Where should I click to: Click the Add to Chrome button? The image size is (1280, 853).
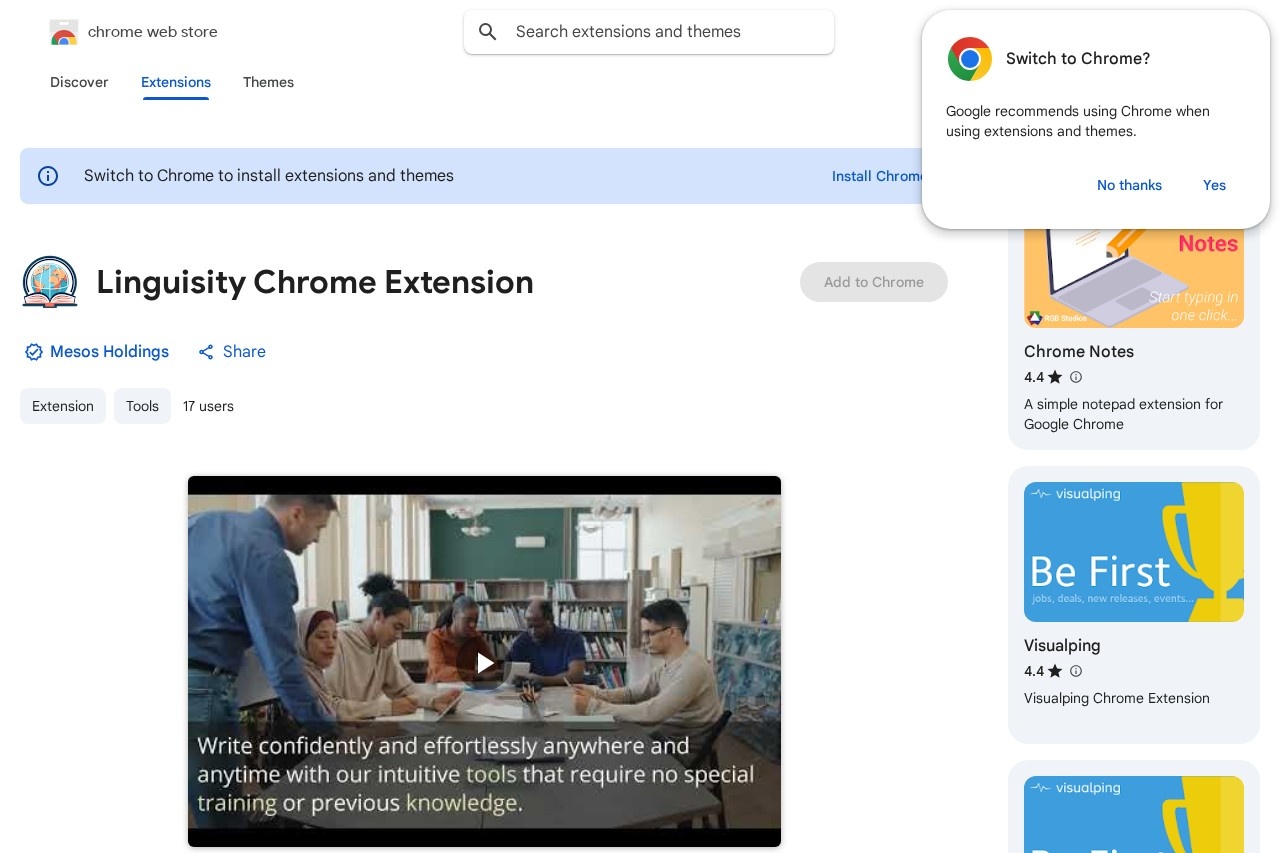pos(873,282)
